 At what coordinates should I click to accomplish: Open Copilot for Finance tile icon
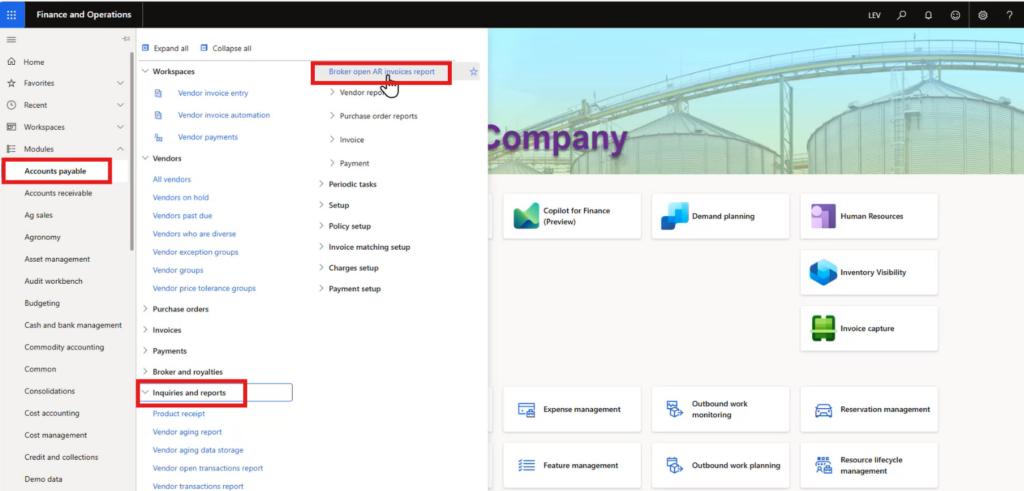point(526,216)
